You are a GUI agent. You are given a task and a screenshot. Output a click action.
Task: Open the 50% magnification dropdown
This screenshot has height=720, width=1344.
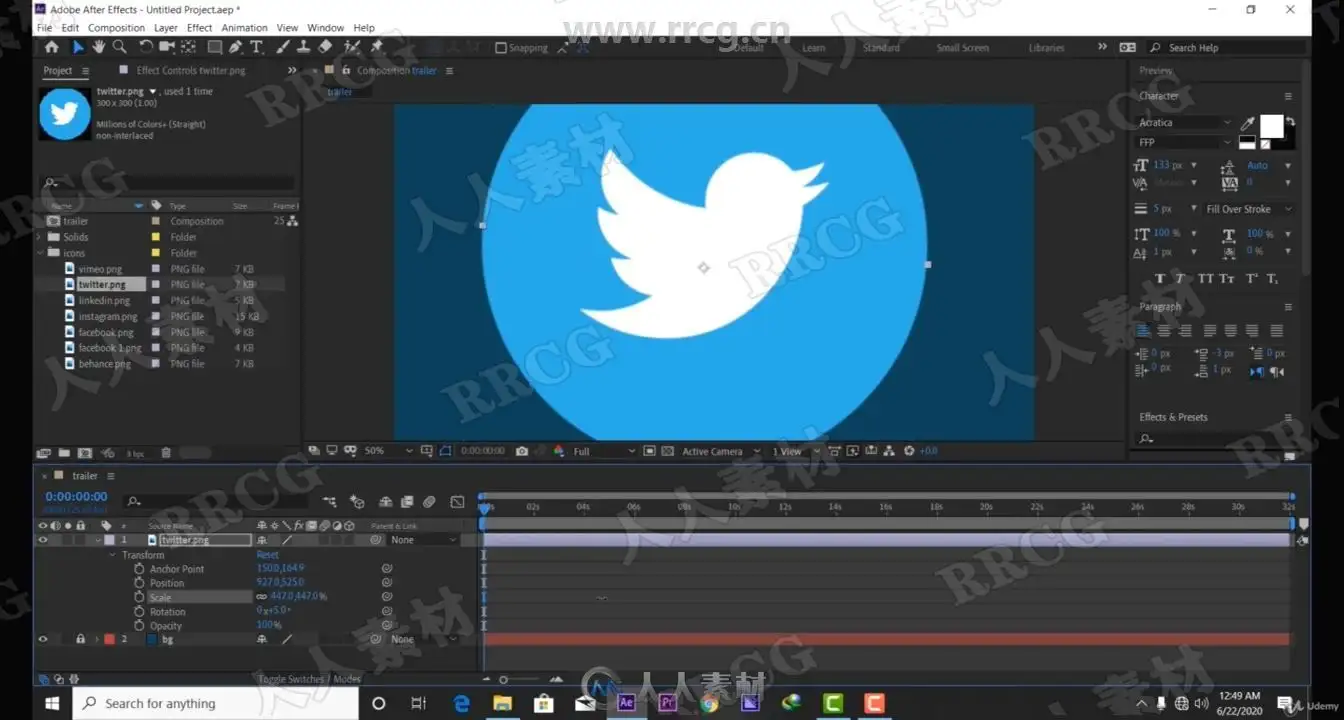tap(388, 451)
